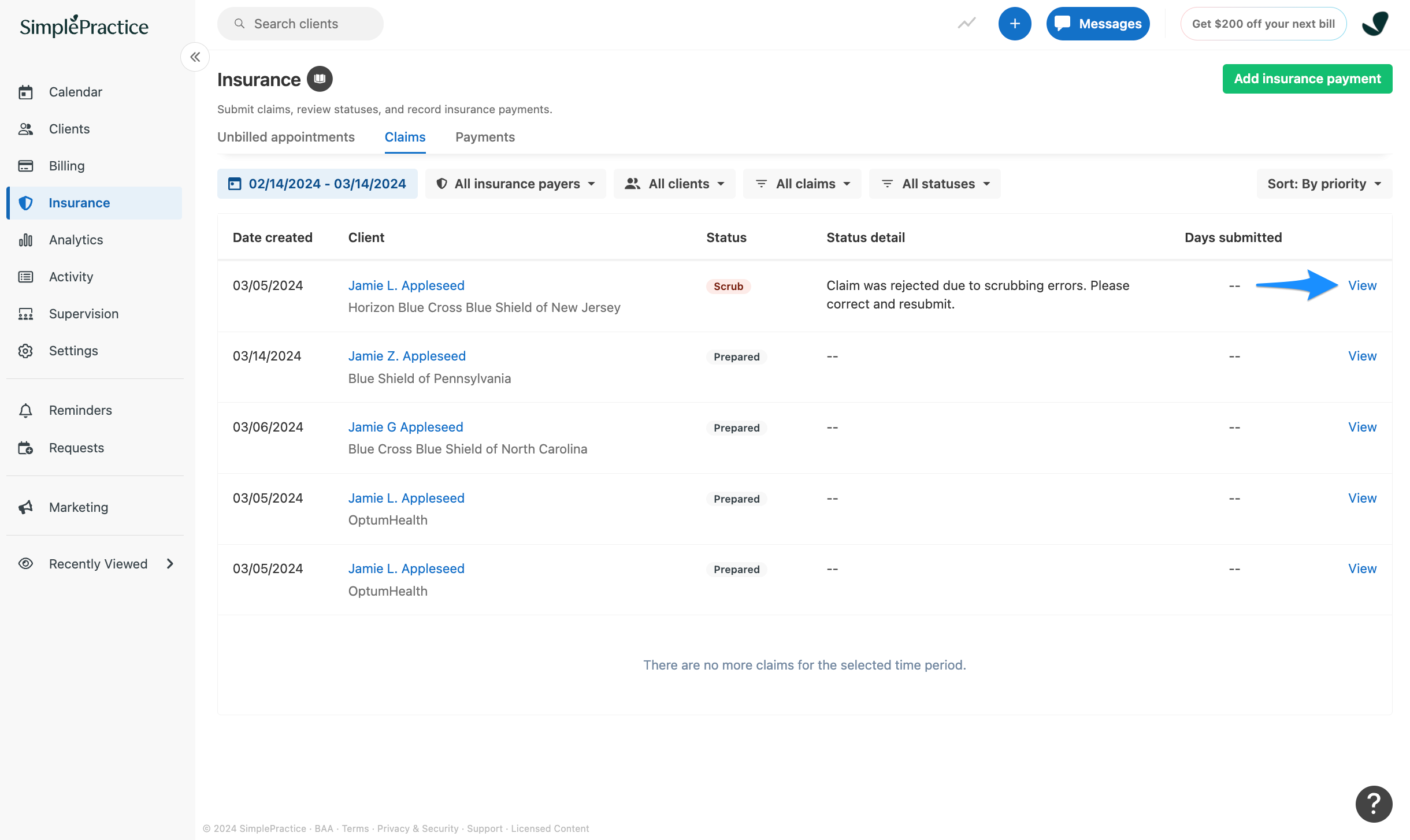
Task: Open the account avatar menu
Action: click(x=1375, y=24)
